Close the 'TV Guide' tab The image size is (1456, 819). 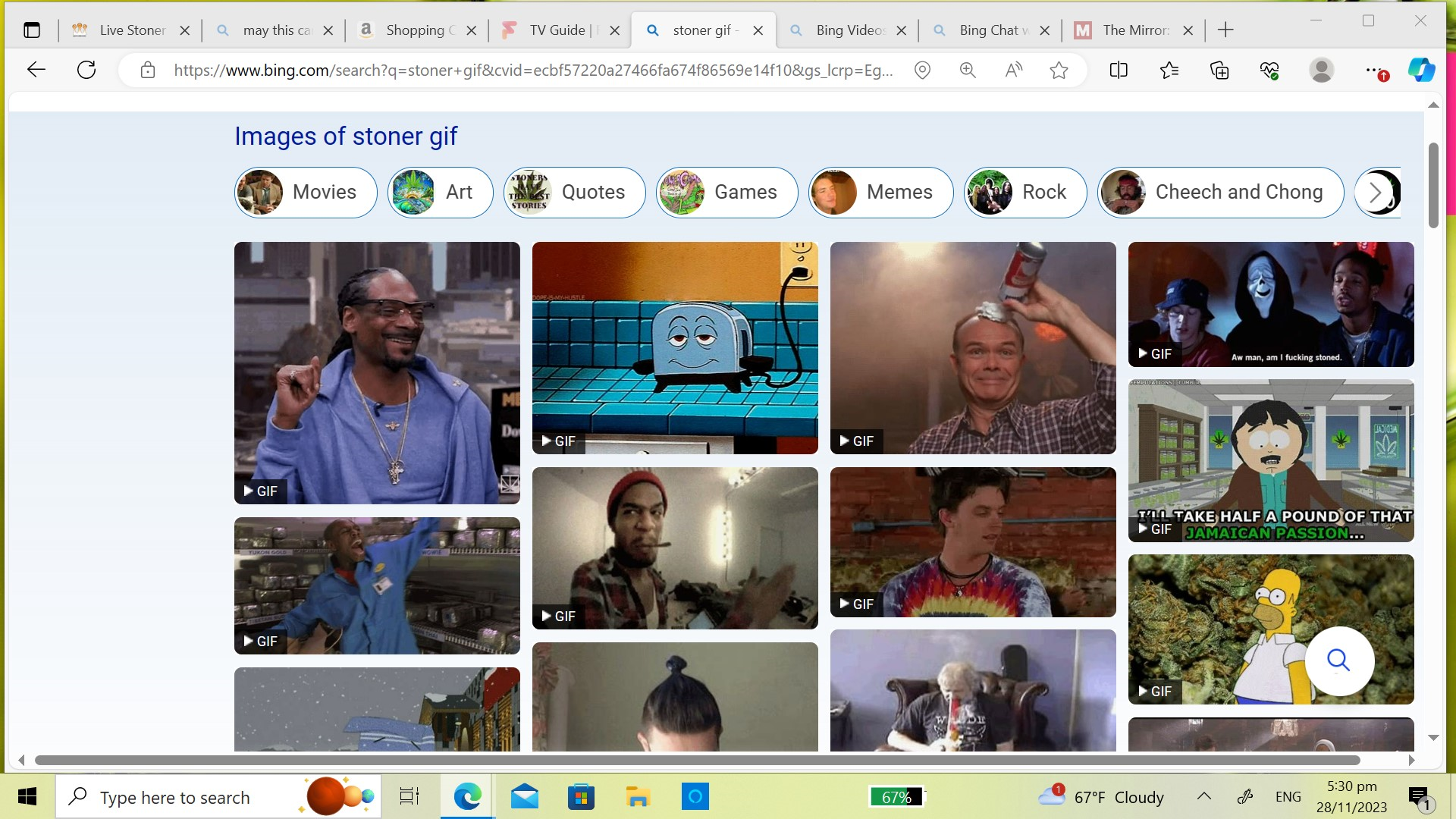coord(615,30)
